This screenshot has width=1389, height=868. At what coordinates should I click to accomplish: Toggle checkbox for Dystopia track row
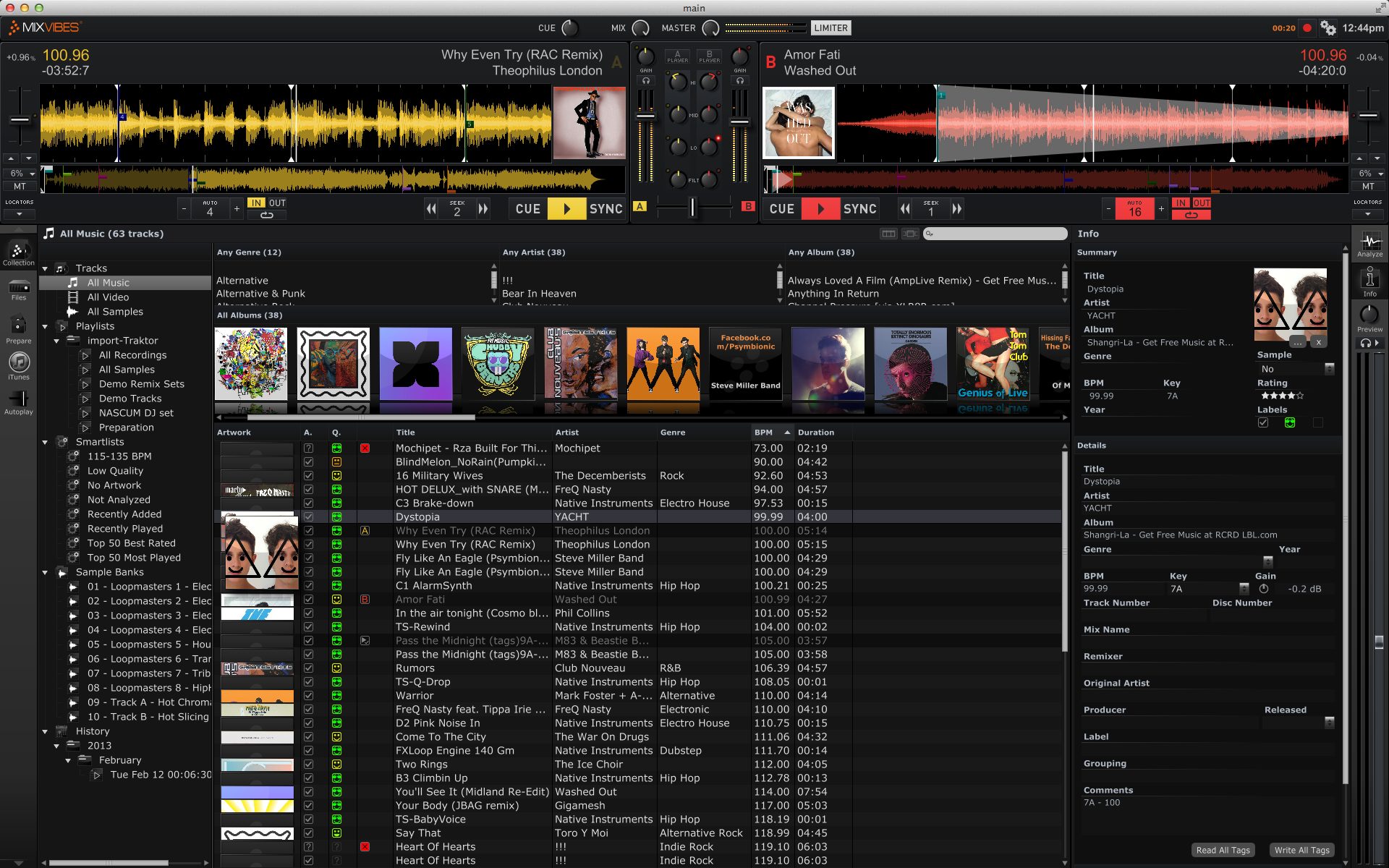(x=309, y=517)
